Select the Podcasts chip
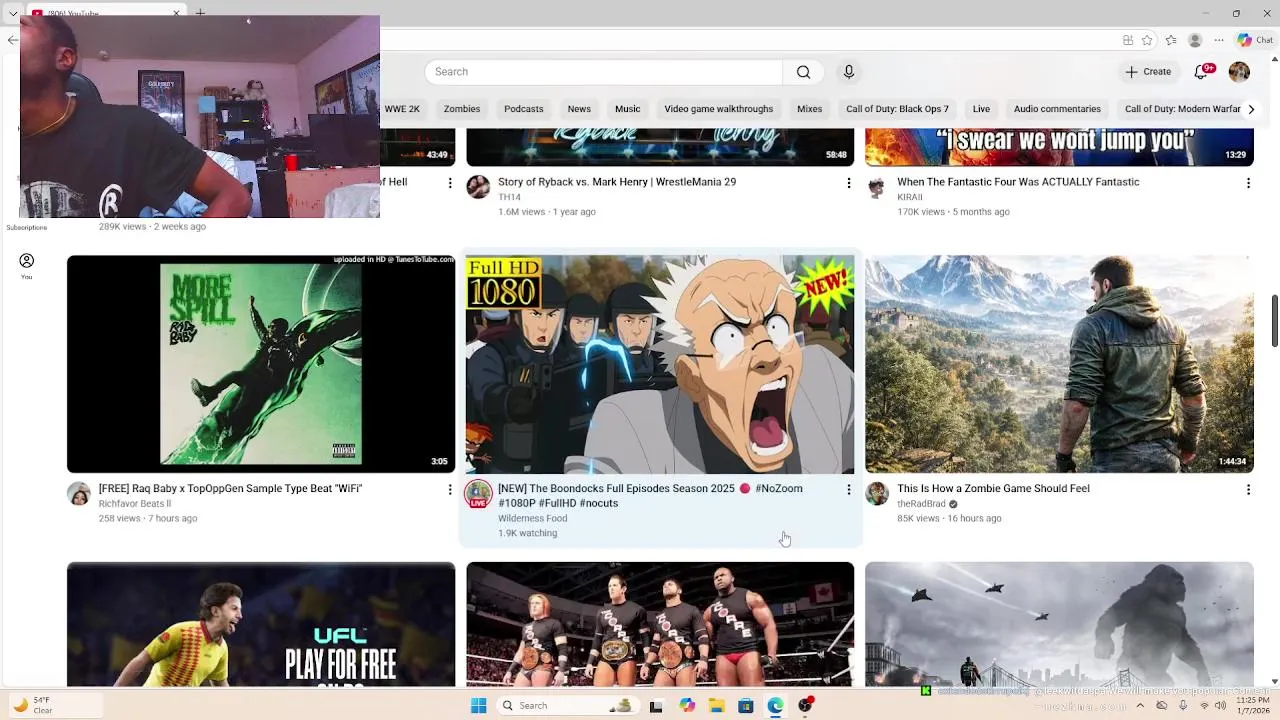1280x720 pixels. [x=524, y=109]
